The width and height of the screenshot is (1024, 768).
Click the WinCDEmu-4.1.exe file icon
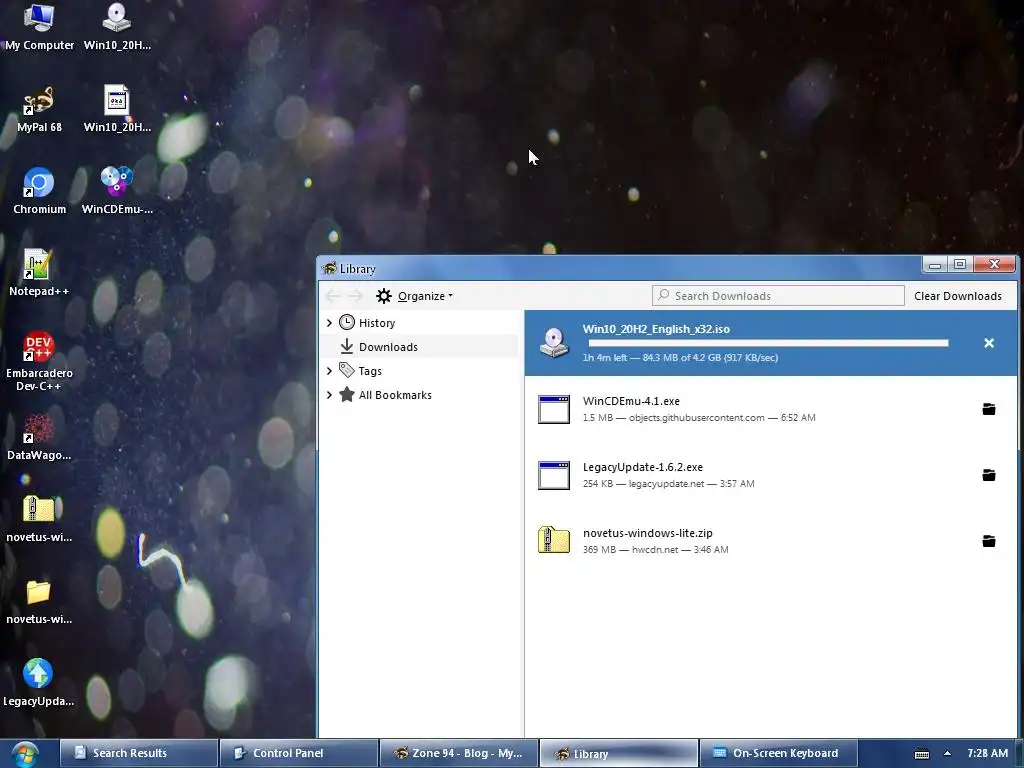point(554,409)
